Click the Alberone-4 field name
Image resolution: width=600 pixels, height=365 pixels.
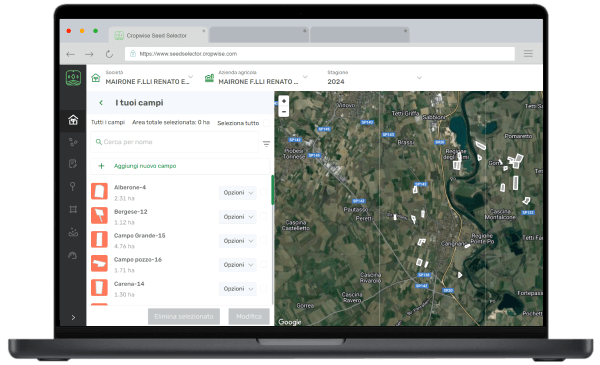[x=130, y=187]
